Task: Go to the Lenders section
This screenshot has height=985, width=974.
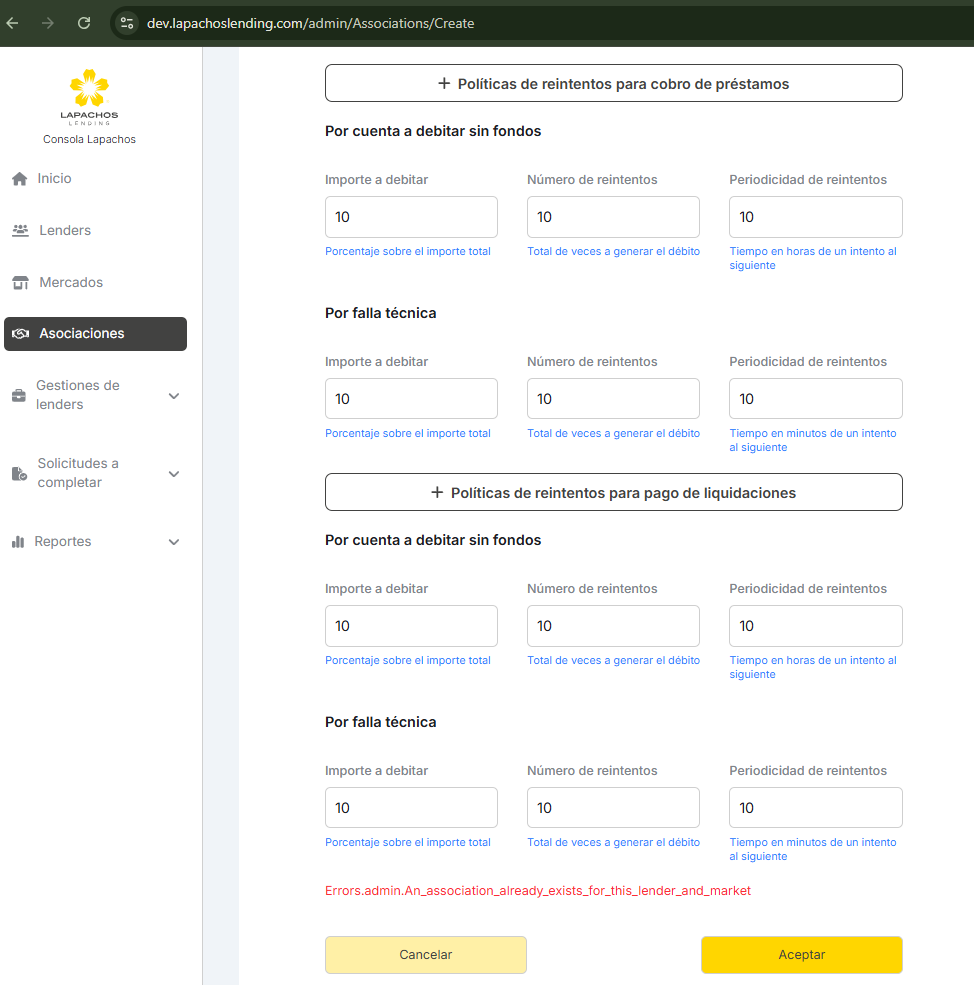Action: pyautogui.click(x=65, y=231)
